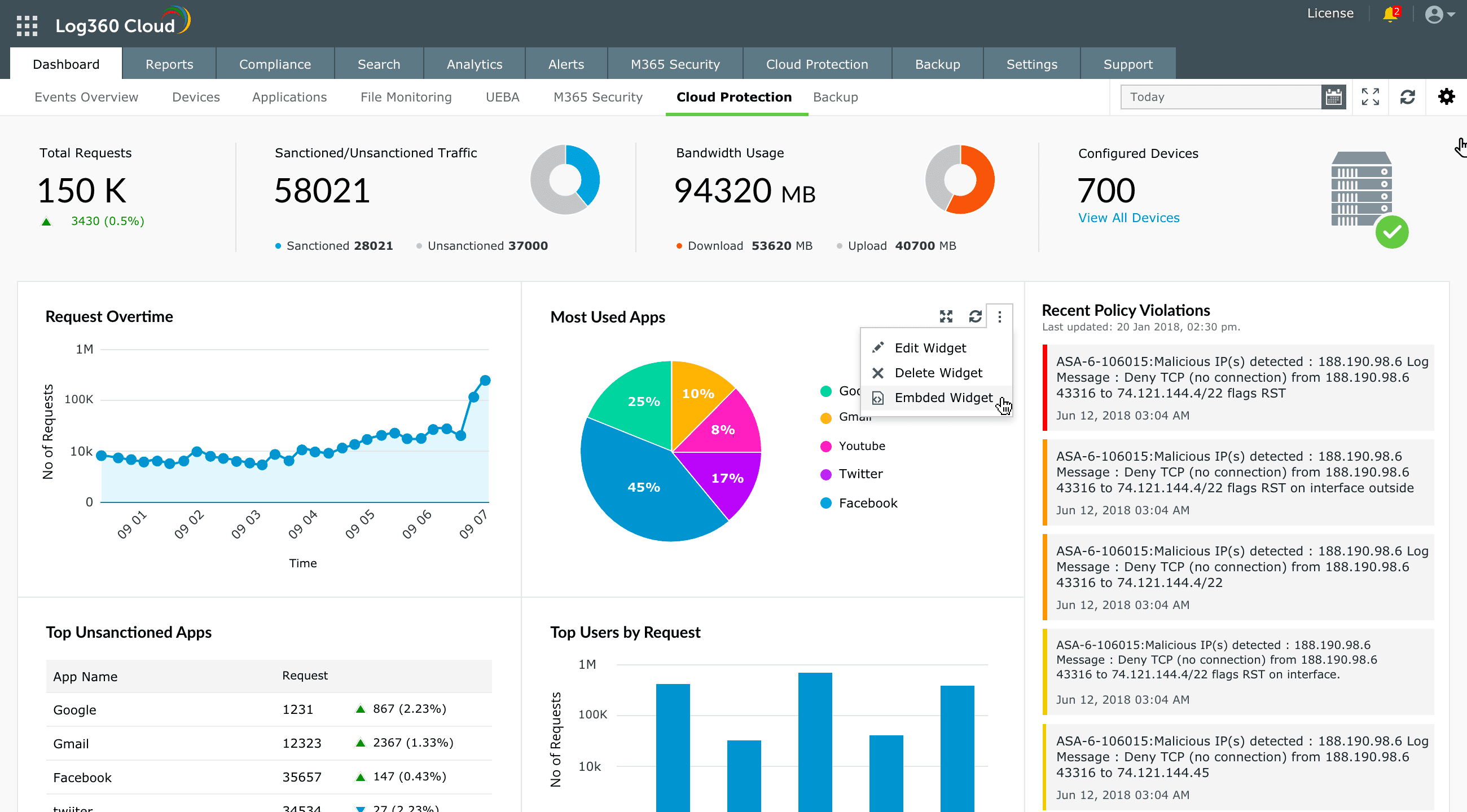Refresh the Most Used Apps widget
This screenshot has height=812, width=1467.
click(x=975, y=316)
